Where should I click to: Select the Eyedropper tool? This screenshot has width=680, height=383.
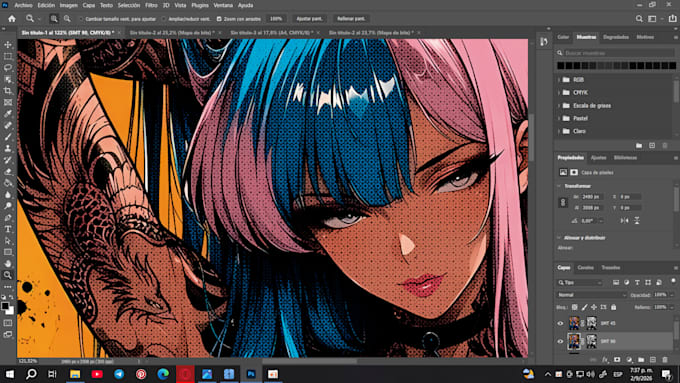[x=8, y=114]
